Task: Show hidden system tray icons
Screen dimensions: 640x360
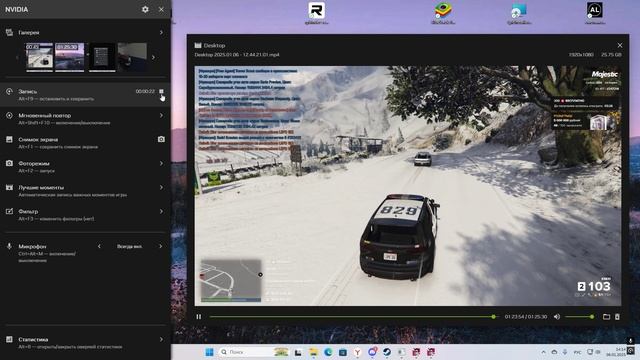Action: tap(543, 352)
